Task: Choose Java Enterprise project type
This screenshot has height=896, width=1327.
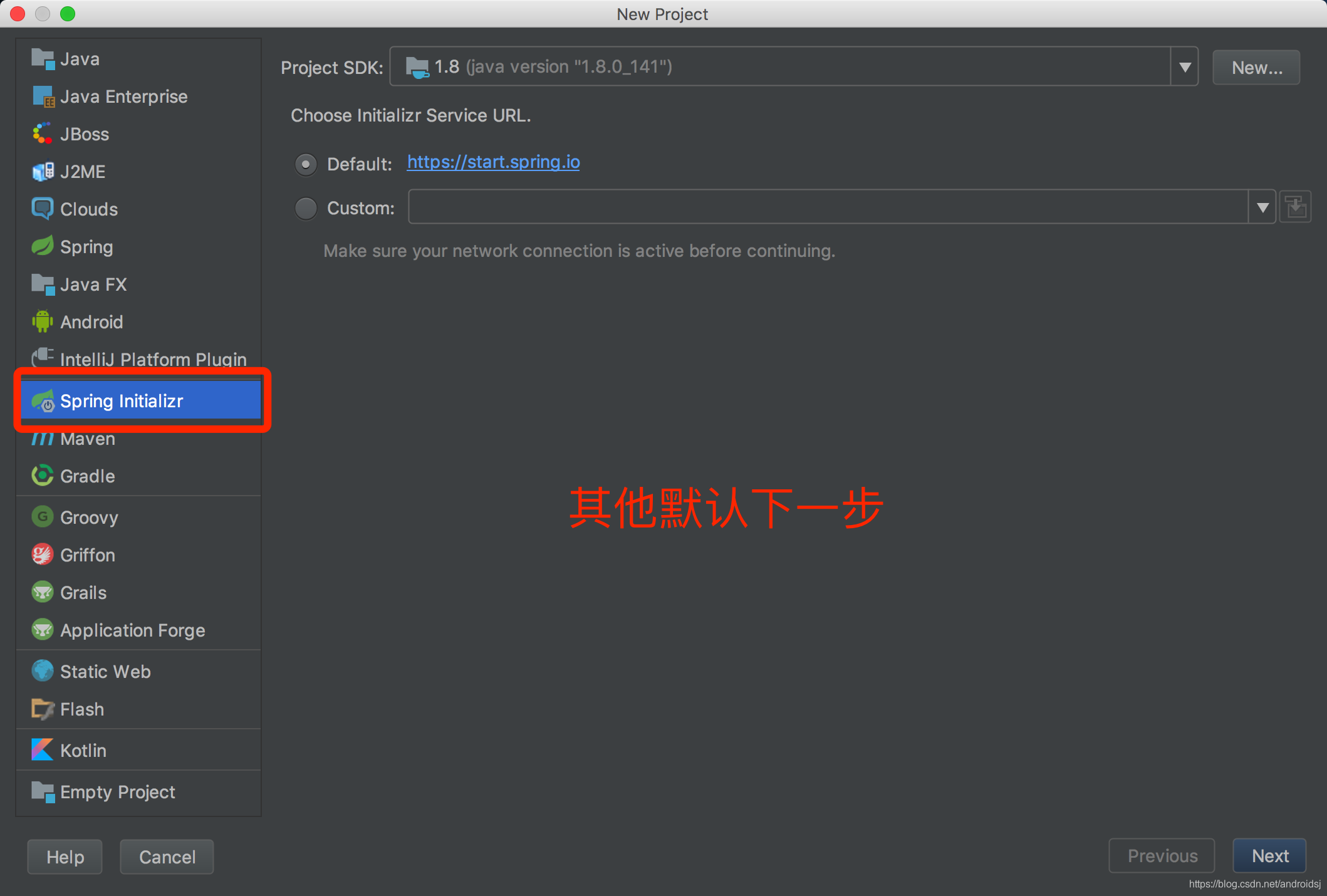Action: tap(123, 96)
